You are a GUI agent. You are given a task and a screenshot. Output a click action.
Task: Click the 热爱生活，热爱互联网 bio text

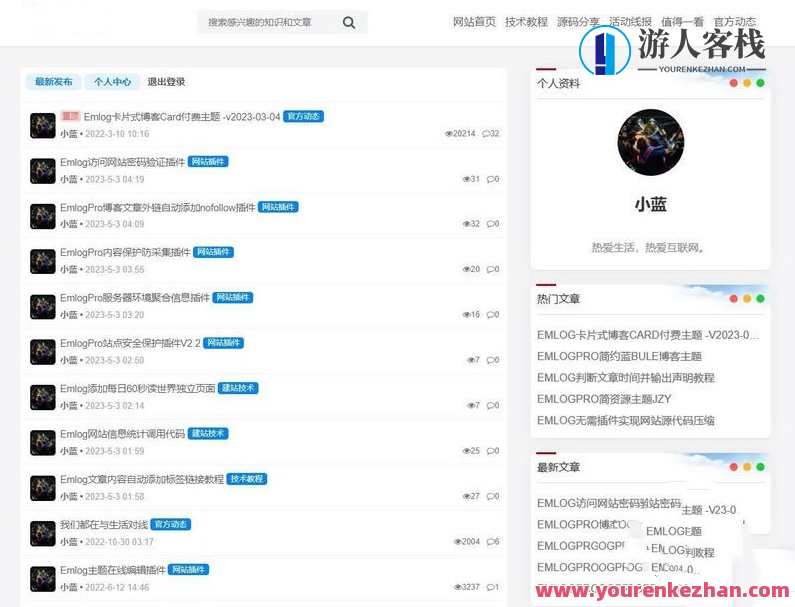(x=648, y=248)
